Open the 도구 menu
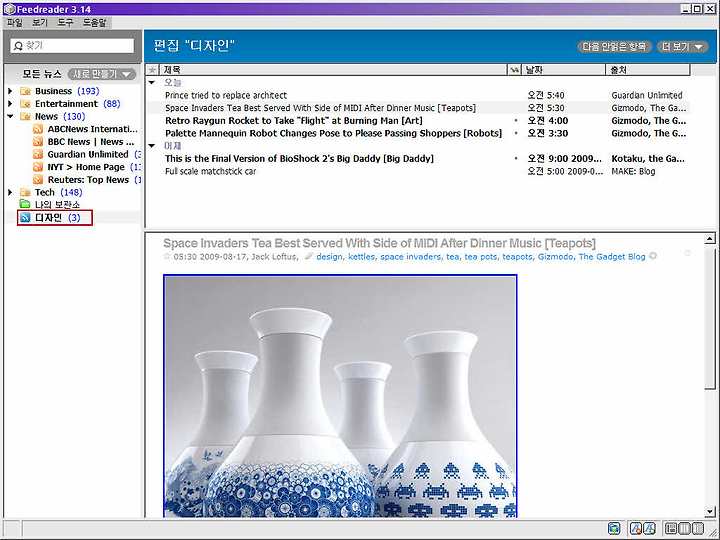This screenshot has height=540, width=720. click(x=65, y=22)
